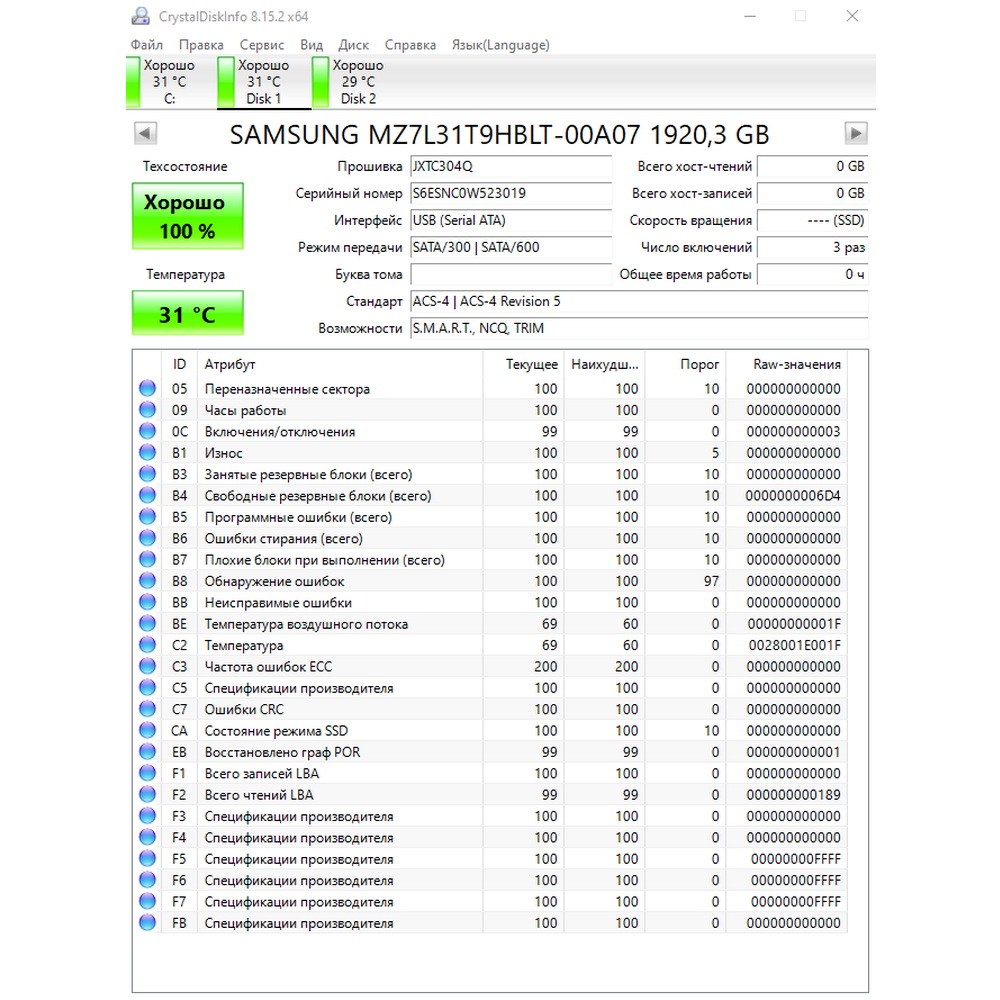Click the Raw-значения column header

click(x=797, y=364)
